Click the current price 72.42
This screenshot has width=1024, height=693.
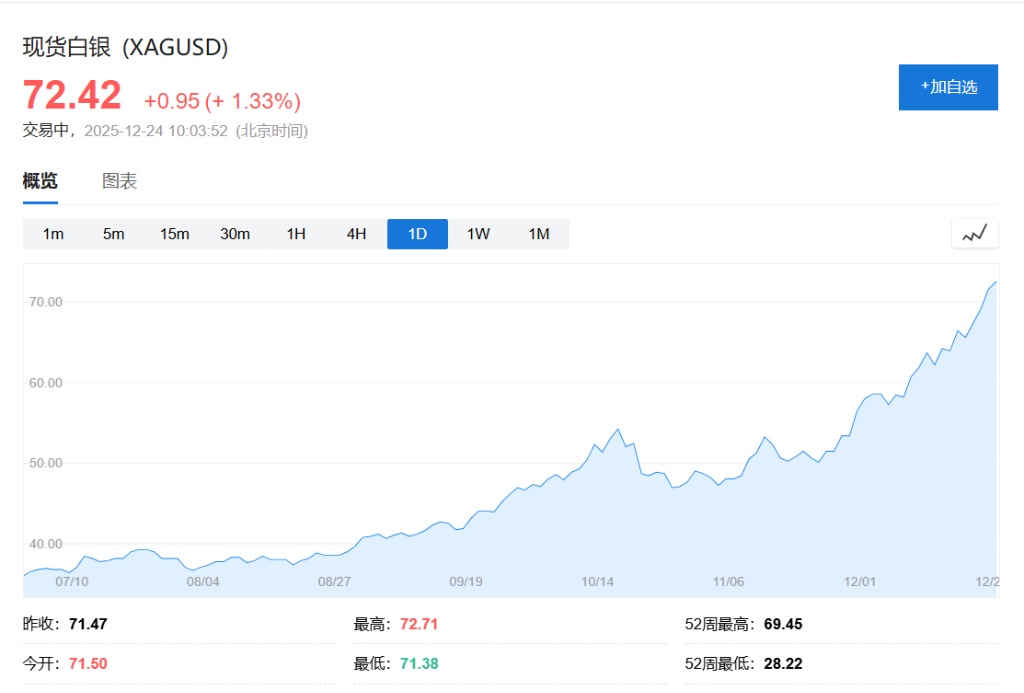pyautogui.click(x=72, y=96)
